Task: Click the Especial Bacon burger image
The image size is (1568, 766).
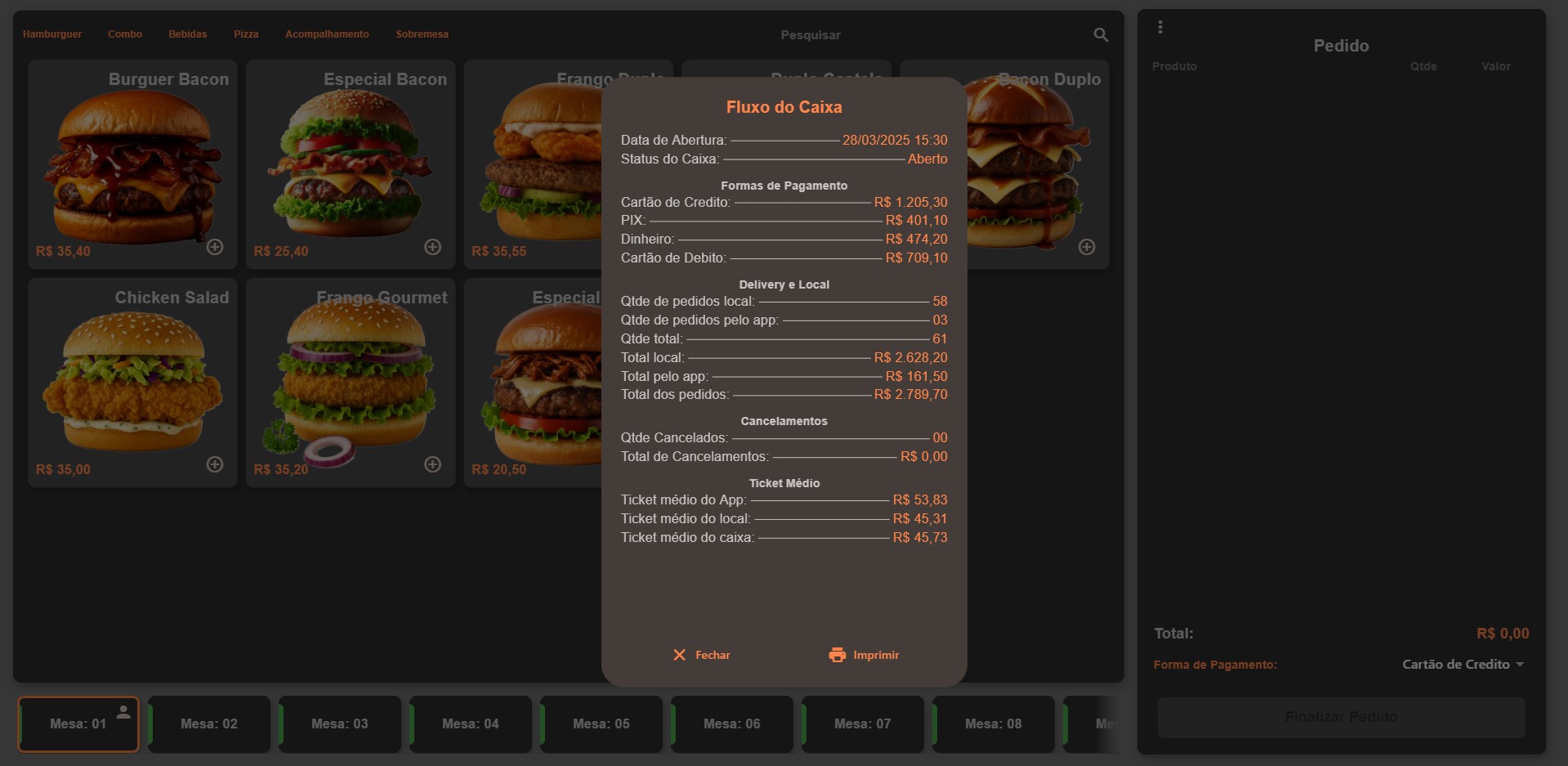Action: (x=350, y=164)
